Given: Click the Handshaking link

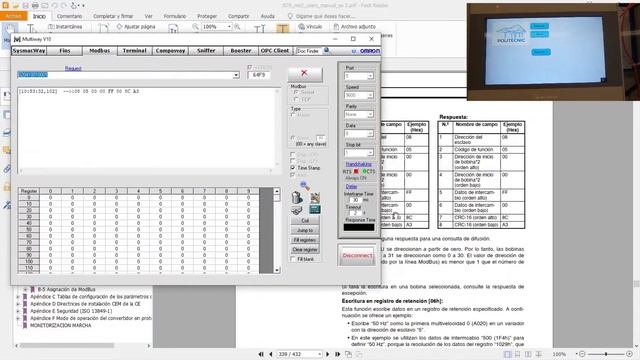Looking at the screenshot, I should 358,164.
